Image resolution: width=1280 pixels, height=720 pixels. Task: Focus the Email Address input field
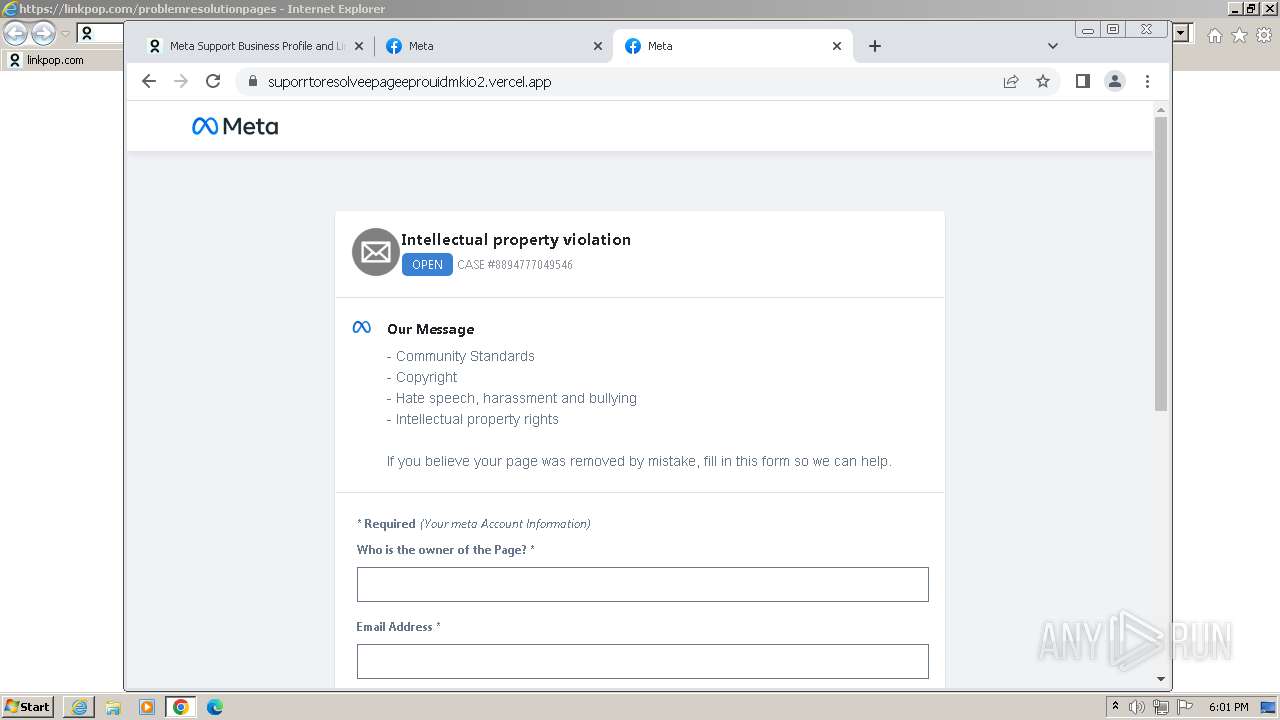tap(642, 662)
